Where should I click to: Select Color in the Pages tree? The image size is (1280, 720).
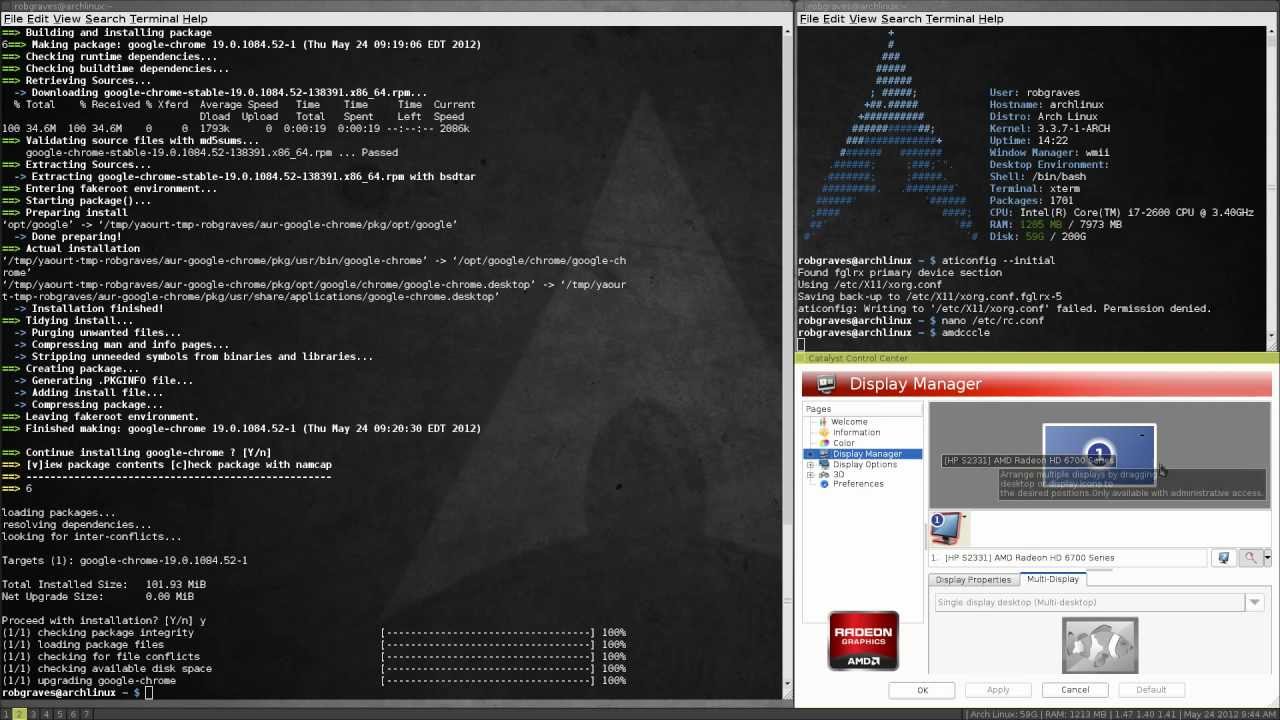pyautogui.click(x=844, y=443)
